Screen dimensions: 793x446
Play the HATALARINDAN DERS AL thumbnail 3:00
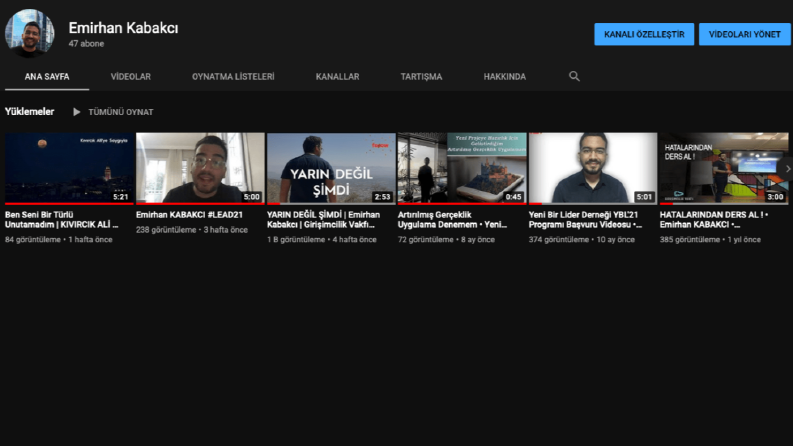click(x=724, y=168)
